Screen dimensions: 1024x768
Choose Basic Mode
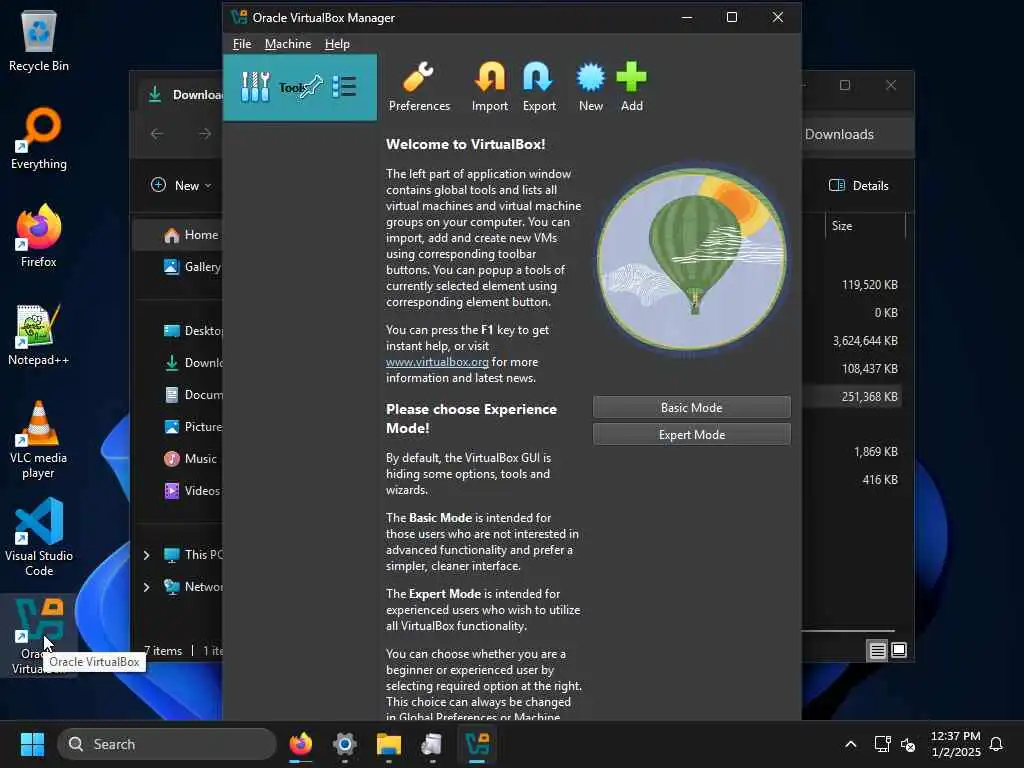click(692, 408)
